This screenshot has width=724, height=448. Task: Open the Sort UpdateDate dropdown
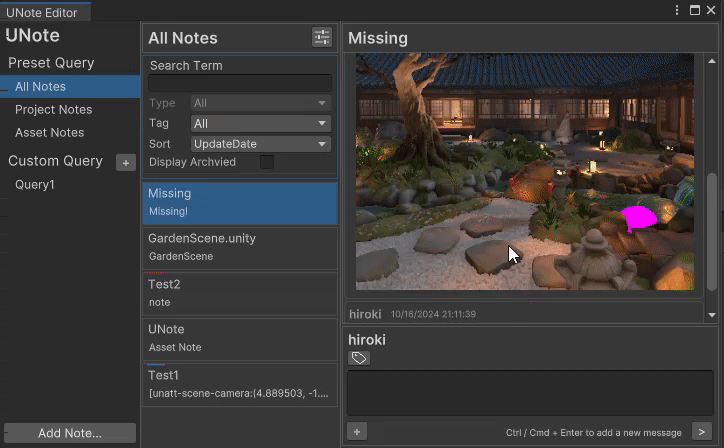tap(261, 144)
